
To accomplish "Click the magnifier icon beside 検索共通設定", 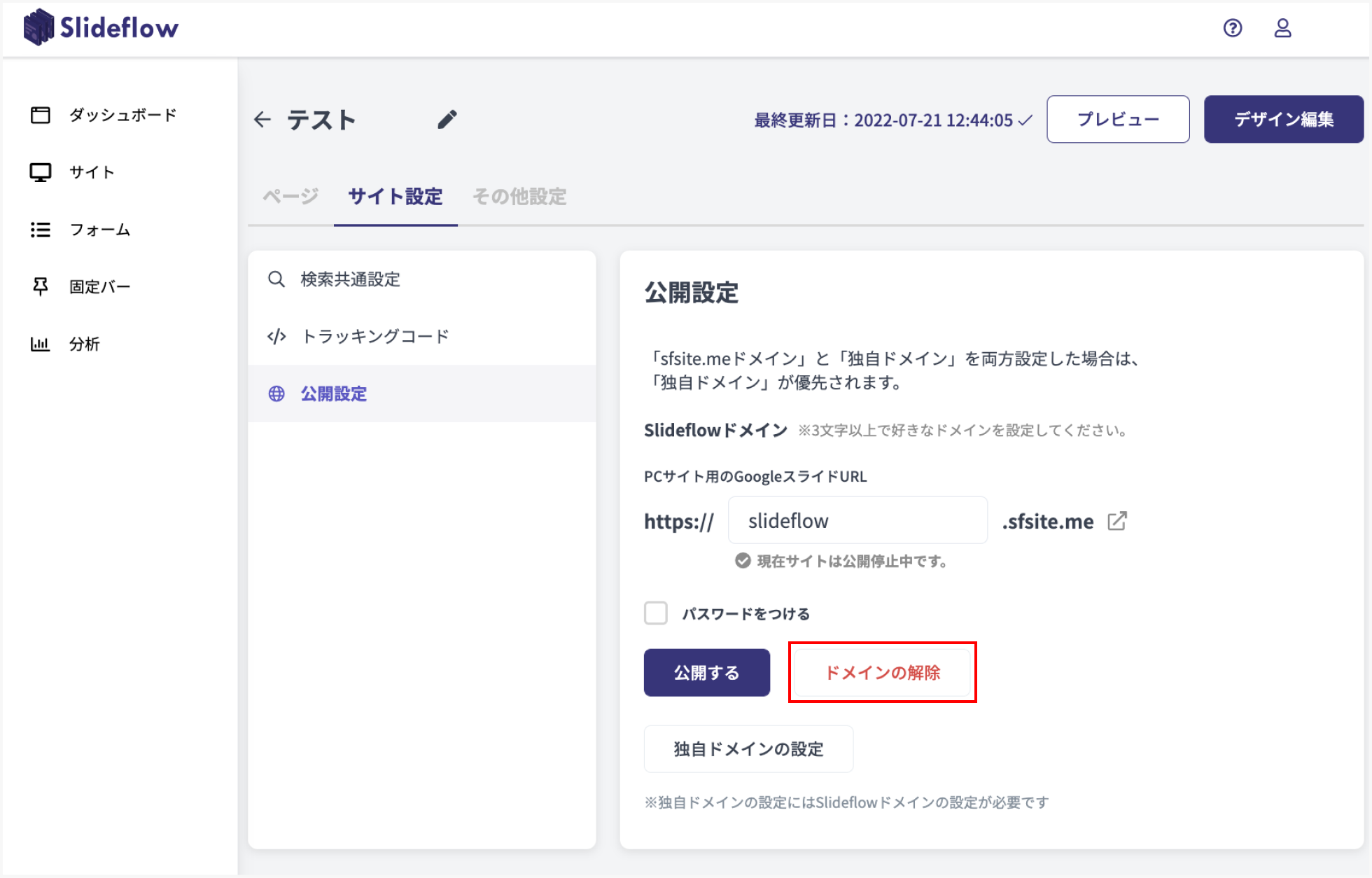I will point(276,279).
